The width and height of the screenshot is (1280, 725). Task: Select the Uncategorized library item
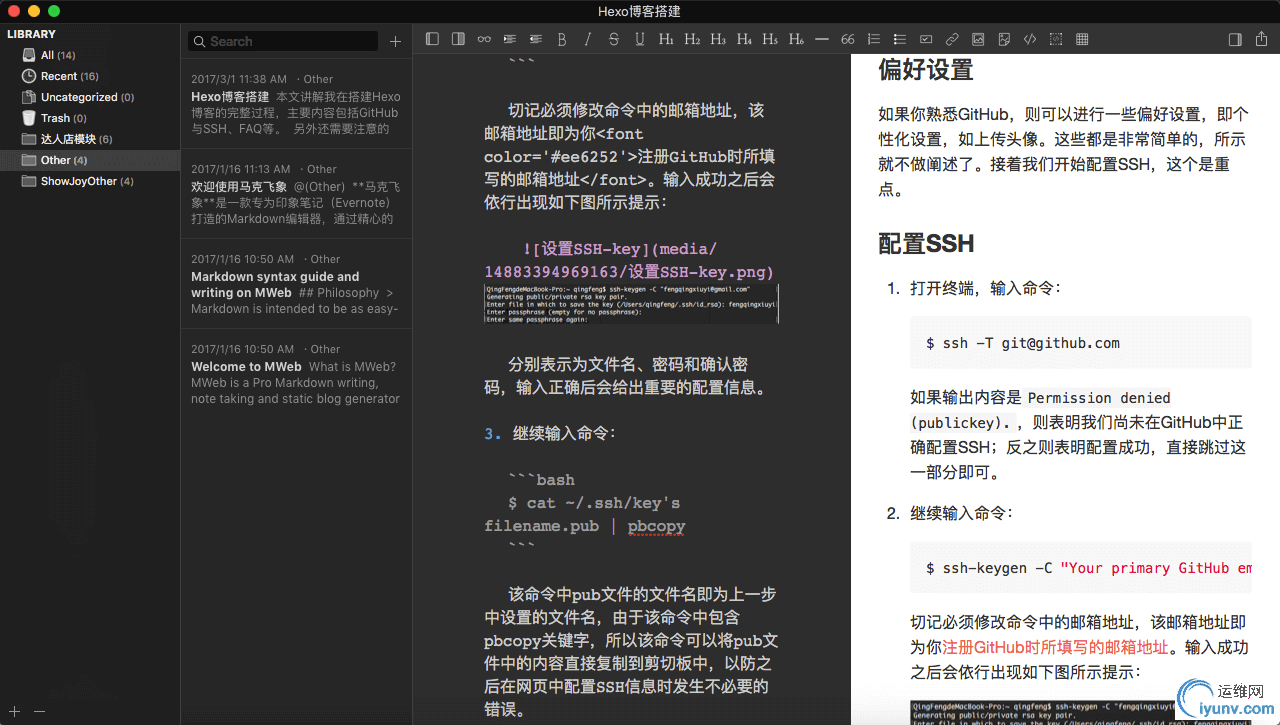90,97
